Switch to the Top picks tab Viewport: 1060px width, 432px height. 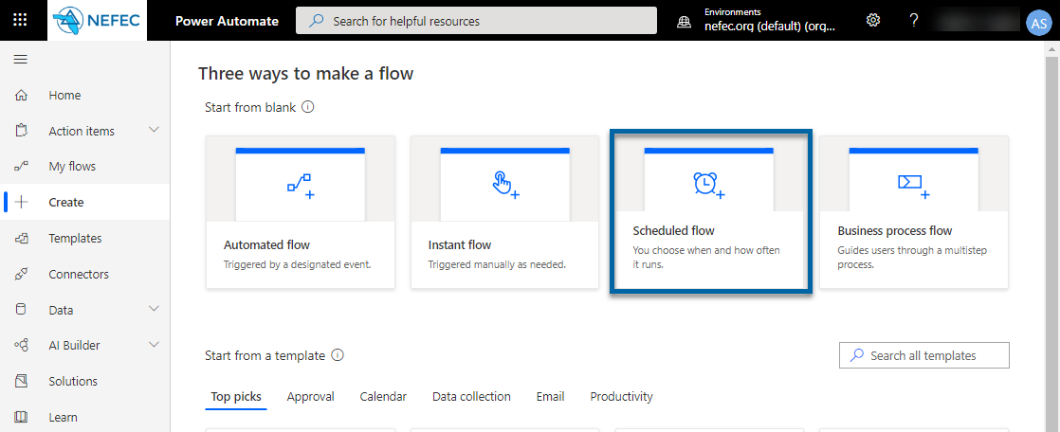tap(236, 397)
